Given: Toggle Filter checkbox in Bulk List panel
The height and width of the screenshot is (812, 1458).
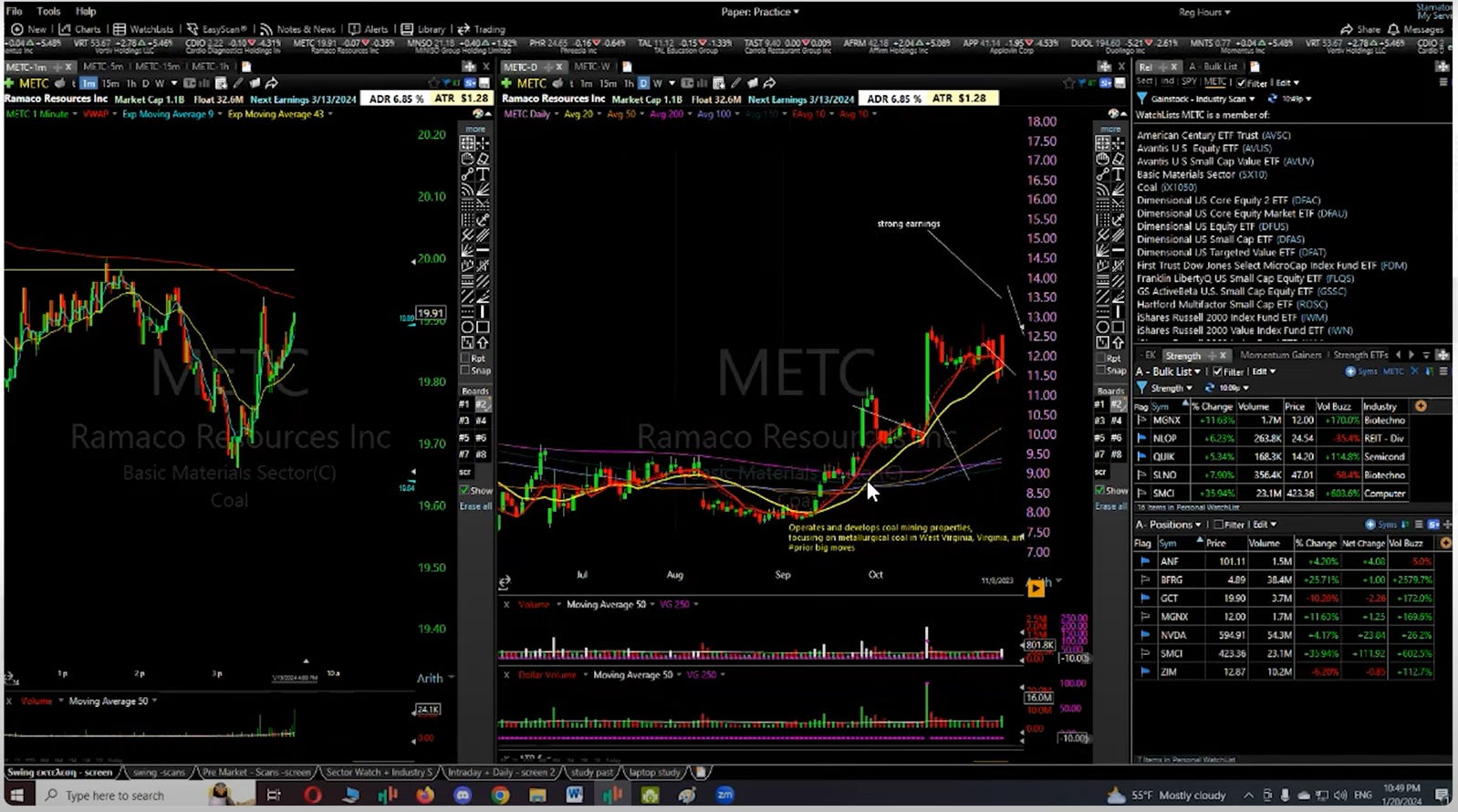Looking at the screenshot, I should 1216,371.
